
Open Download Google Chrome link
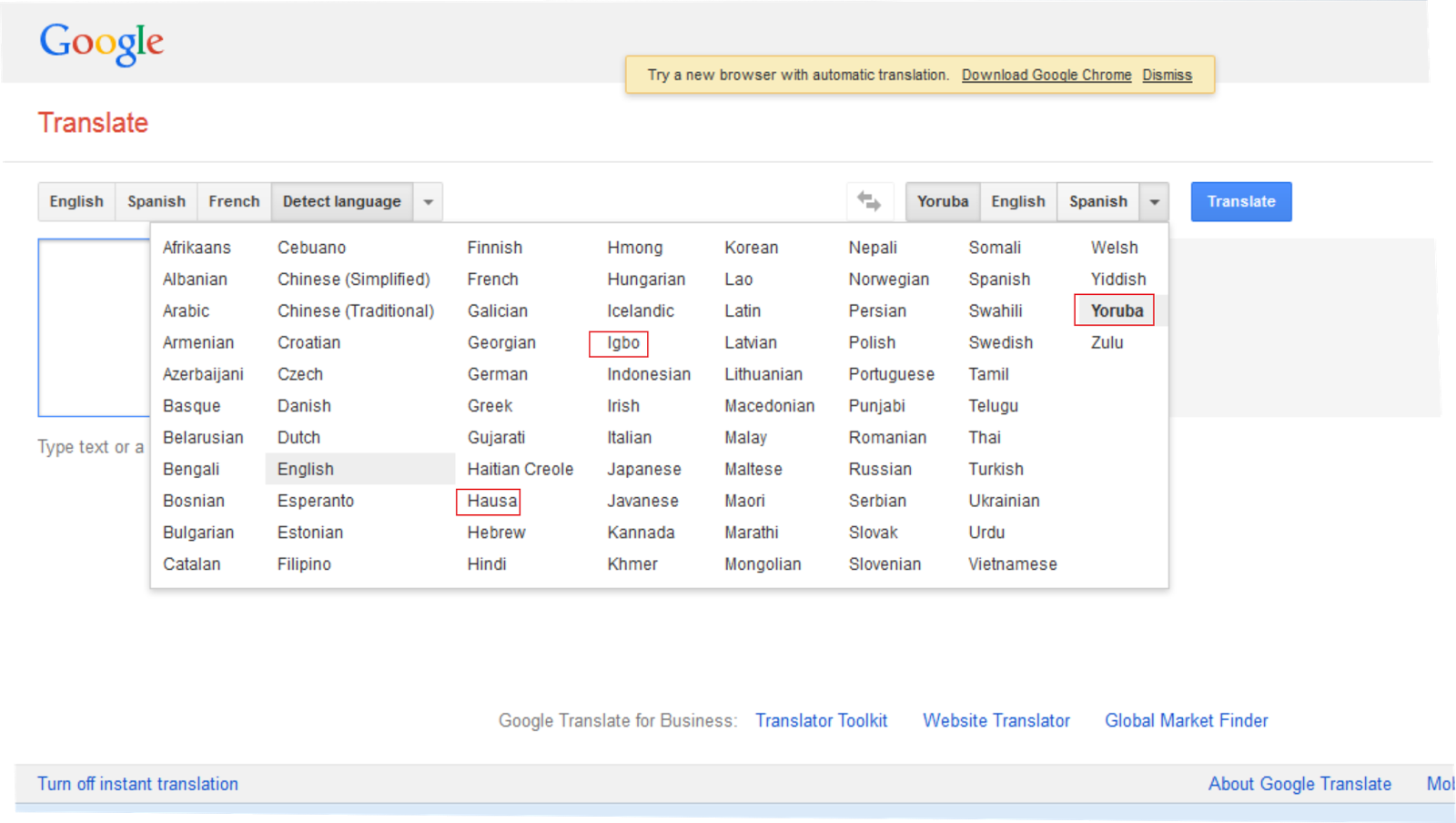click(1046, 75)
